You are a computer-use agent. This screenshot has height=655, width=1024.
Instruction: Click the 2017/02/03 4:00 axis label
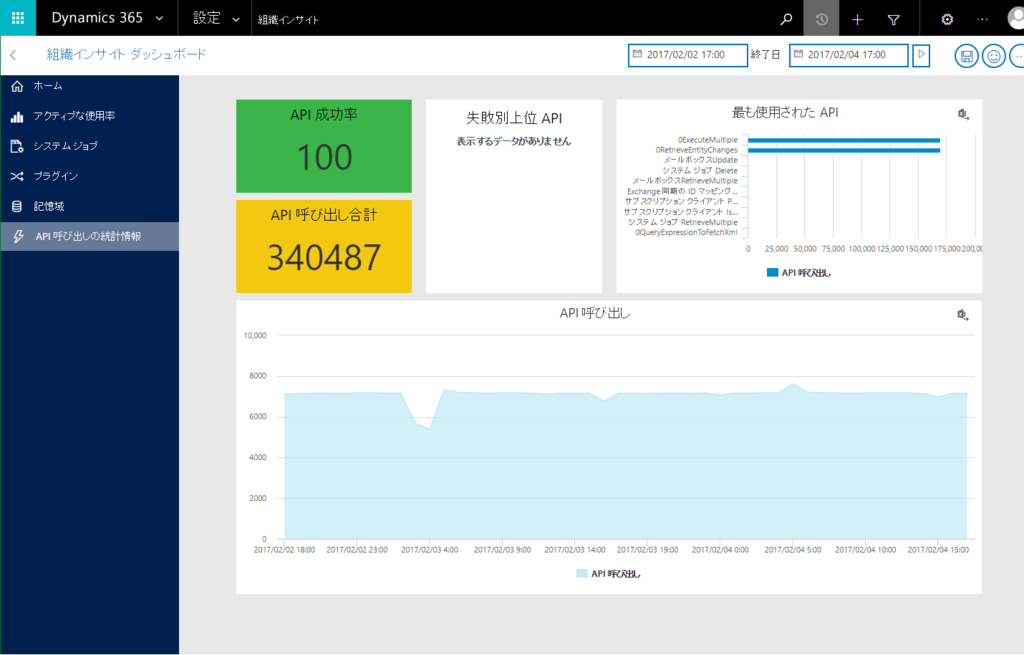(430, 550)
